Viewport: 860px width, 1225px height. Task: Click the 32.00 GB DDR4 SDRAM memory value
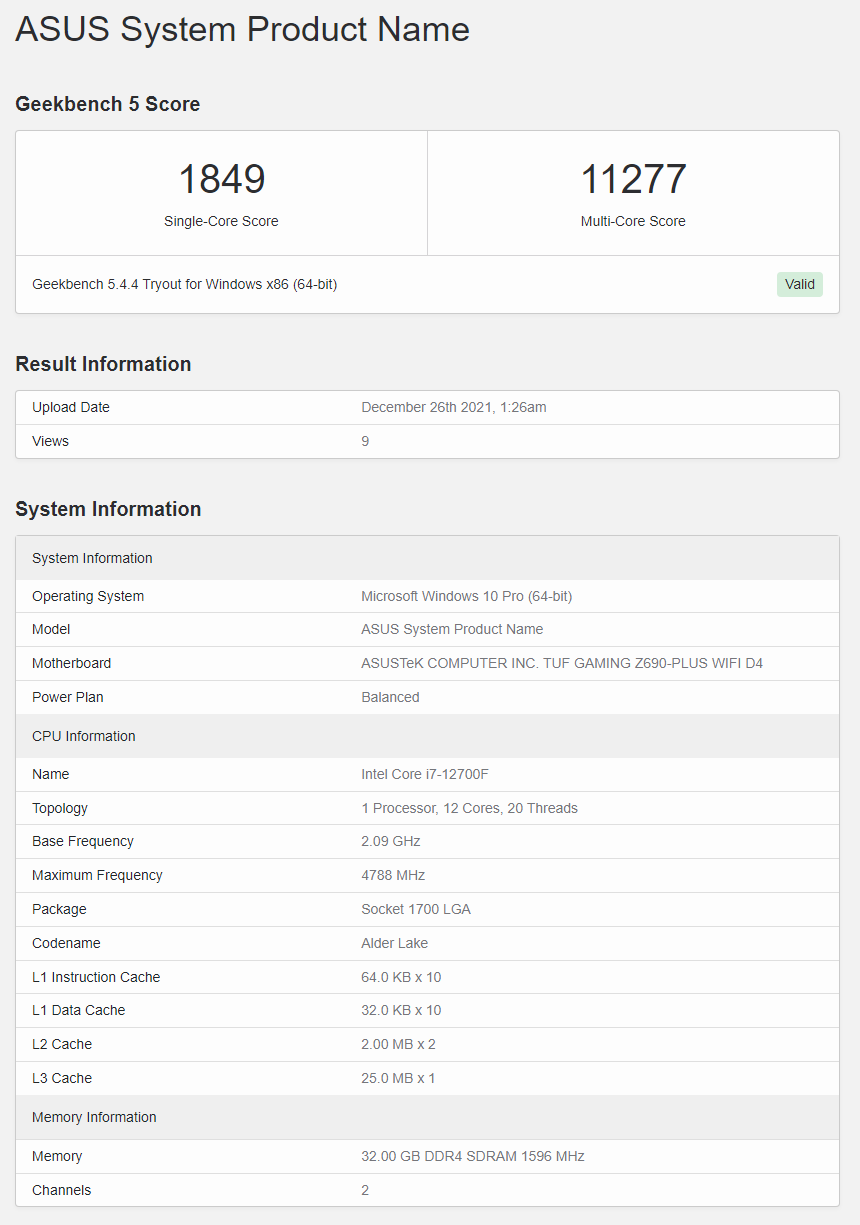tap(472, 1156)
